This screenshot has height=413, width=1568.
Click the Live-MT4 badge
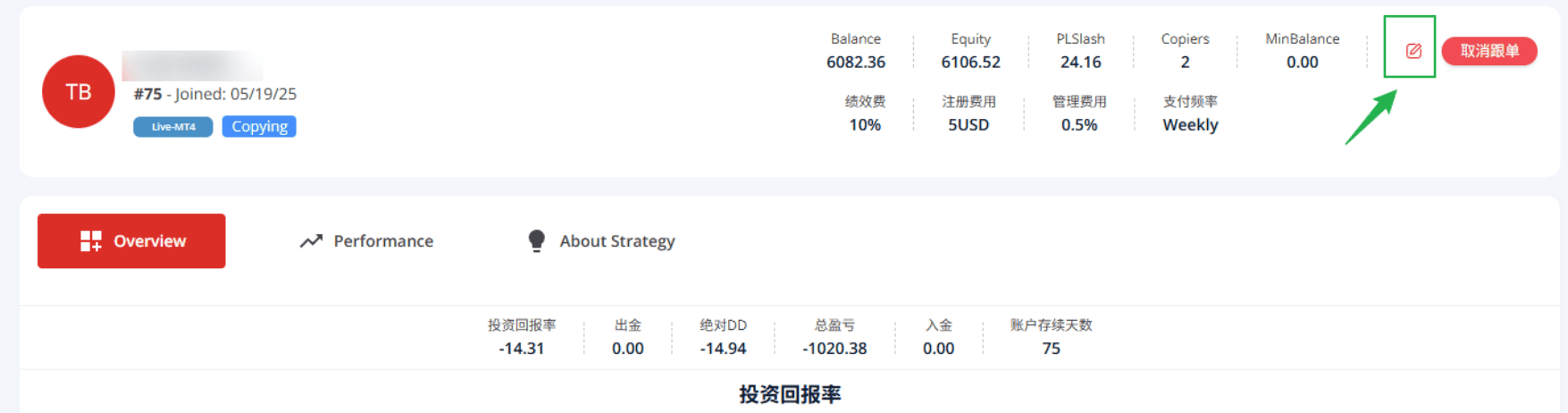click(x=173, y=127)
